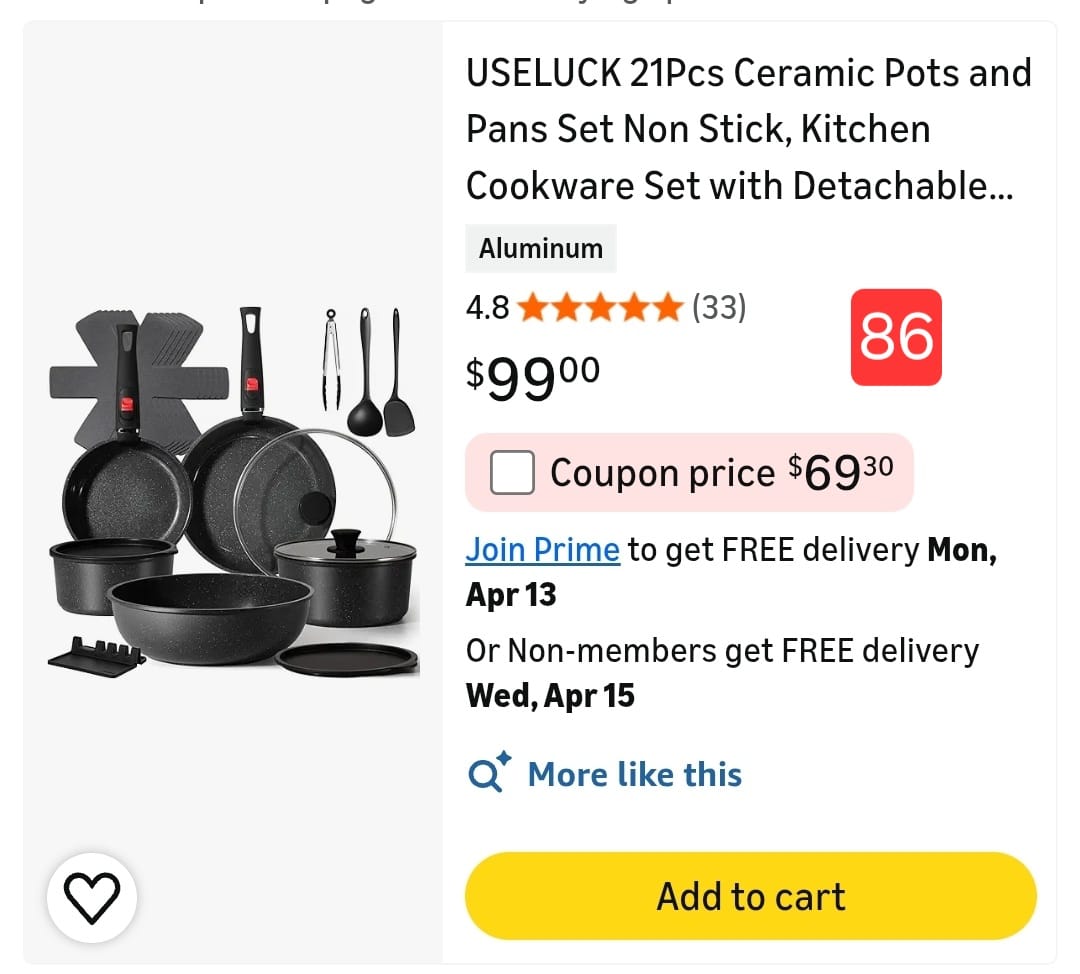Click the Aluminum material tag
Image resolution: width=1080 pixels, height=974 pixels.
point(541,249)
